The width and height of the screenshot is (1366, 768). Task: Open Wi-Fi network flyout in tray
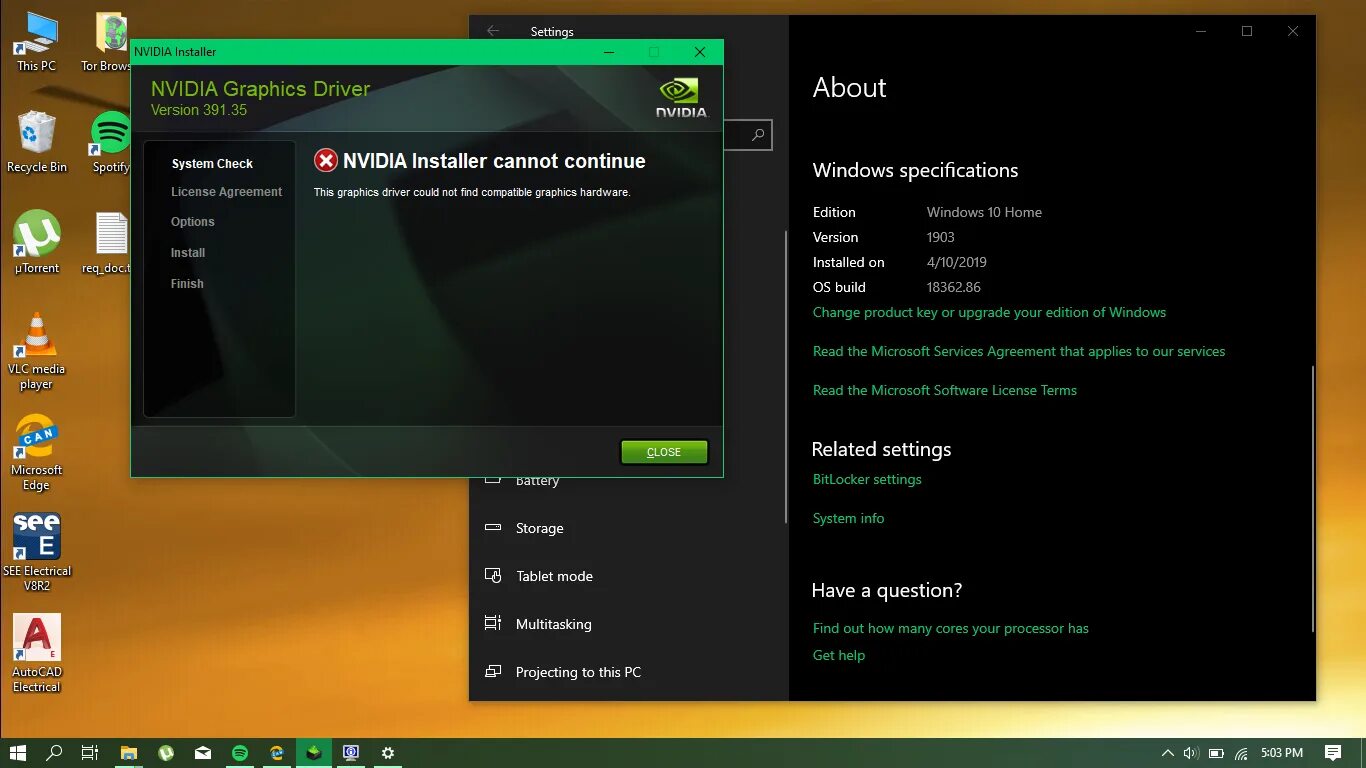pyautogui.click(x=1241, y=753)
